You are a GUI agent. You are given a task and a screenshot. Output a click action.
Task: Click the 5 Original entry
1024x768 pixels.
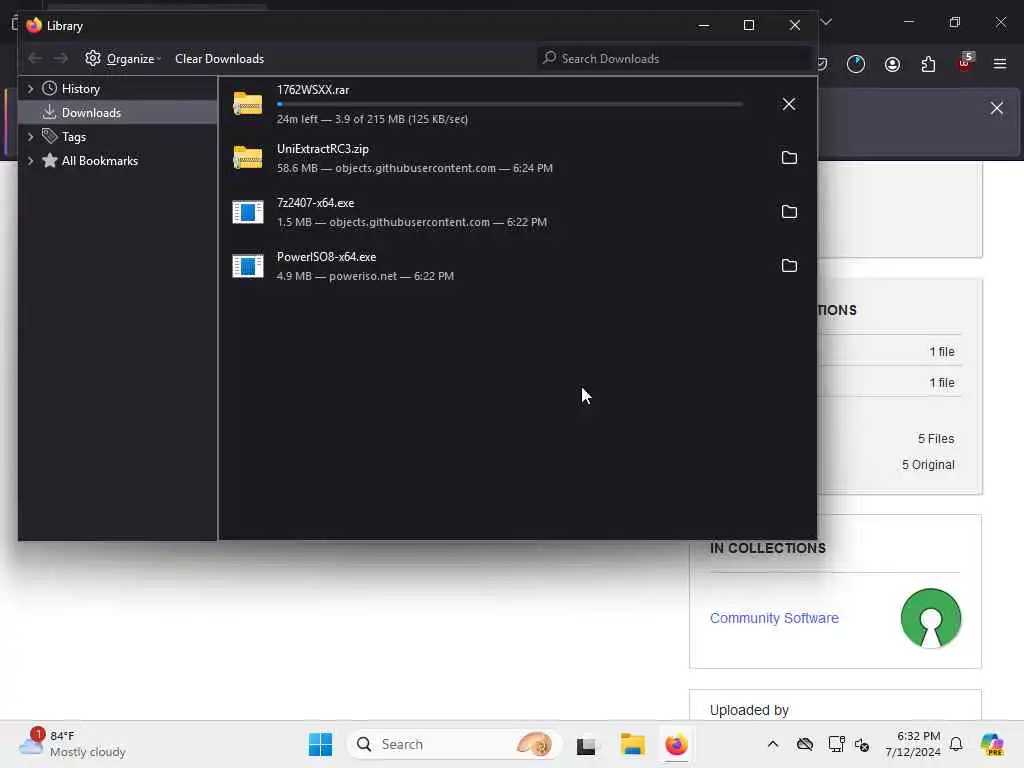928,465
